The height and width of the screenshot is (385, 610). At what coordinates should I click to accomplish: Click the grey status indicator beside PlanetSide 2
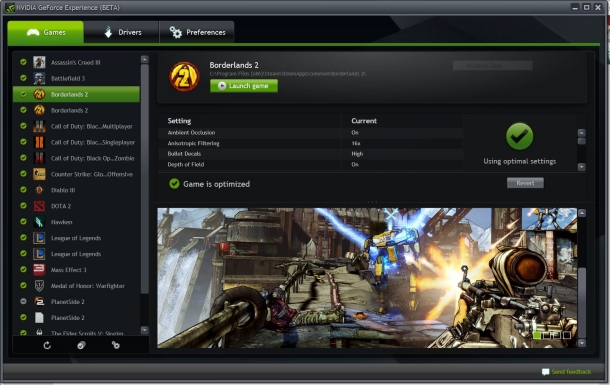point(23,301)
